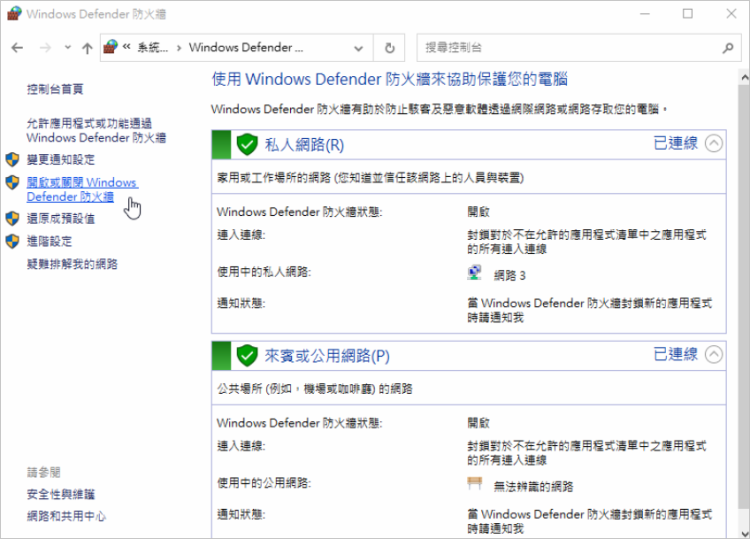The image size is (750, 539).
Task: Click the 無法辨識的網路 text
Action: point(533,487)
